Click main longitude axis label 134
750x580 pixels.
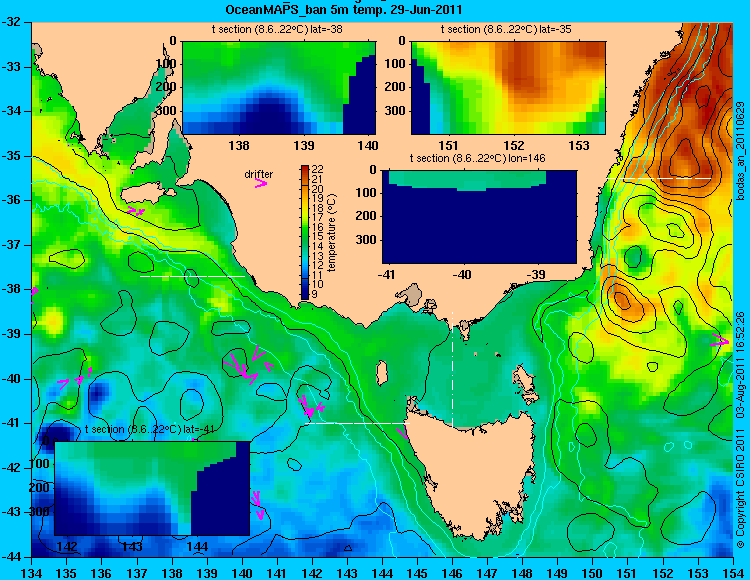[x=32, y=573]
